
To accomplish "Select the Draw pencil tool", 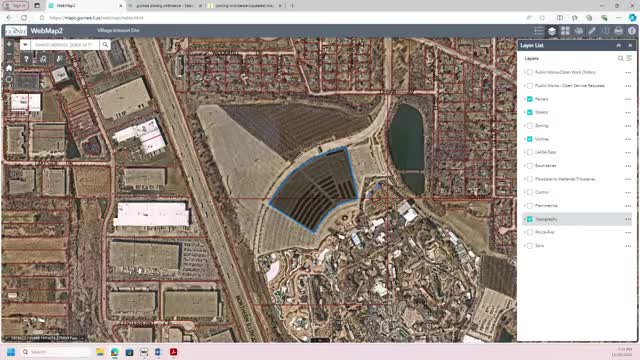I will point(592,31).
